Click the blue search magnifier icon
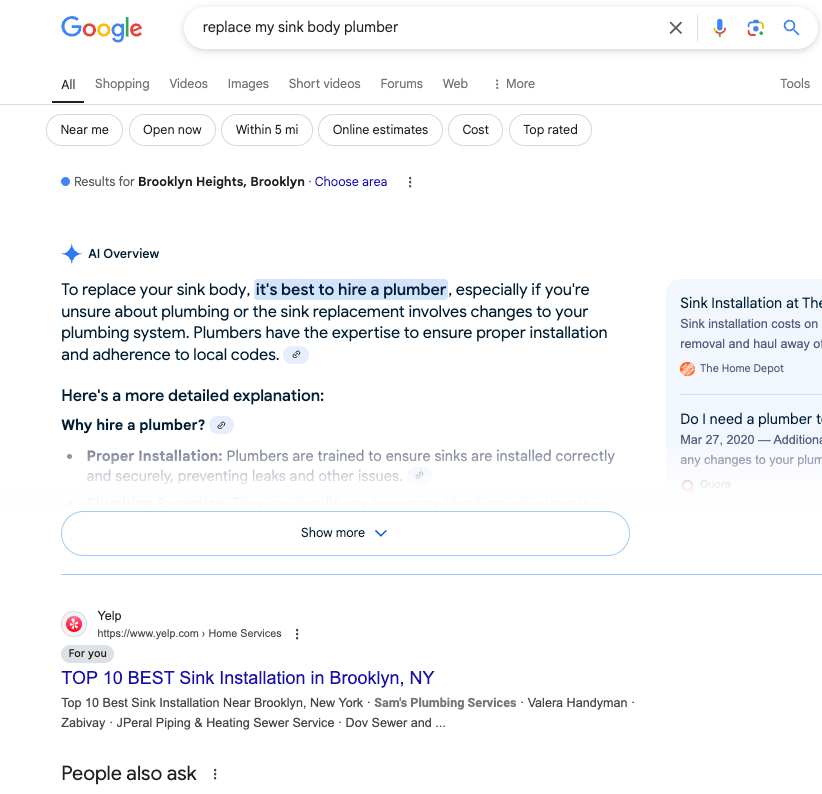822x794 pixels. click(791, 28)
